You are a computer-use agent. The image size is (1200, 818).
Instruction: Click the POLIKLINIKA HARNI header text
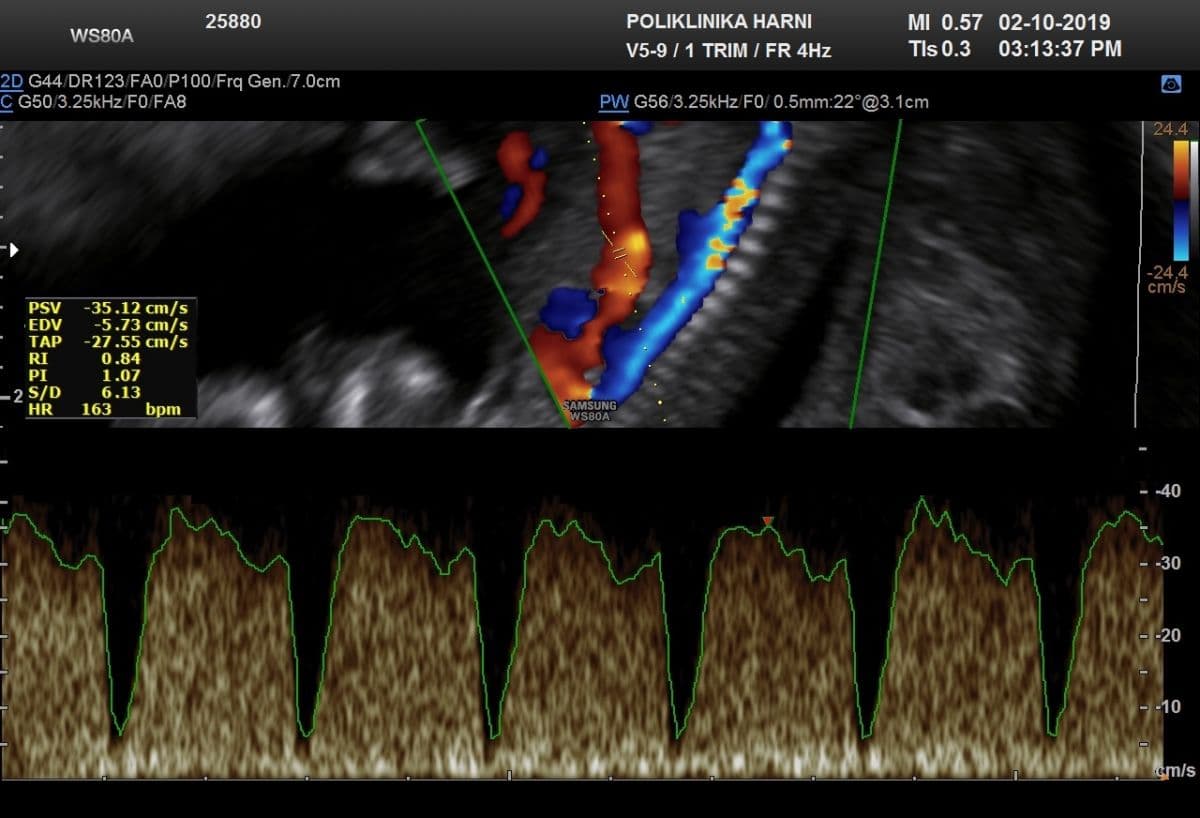click(x=718, y=22)
